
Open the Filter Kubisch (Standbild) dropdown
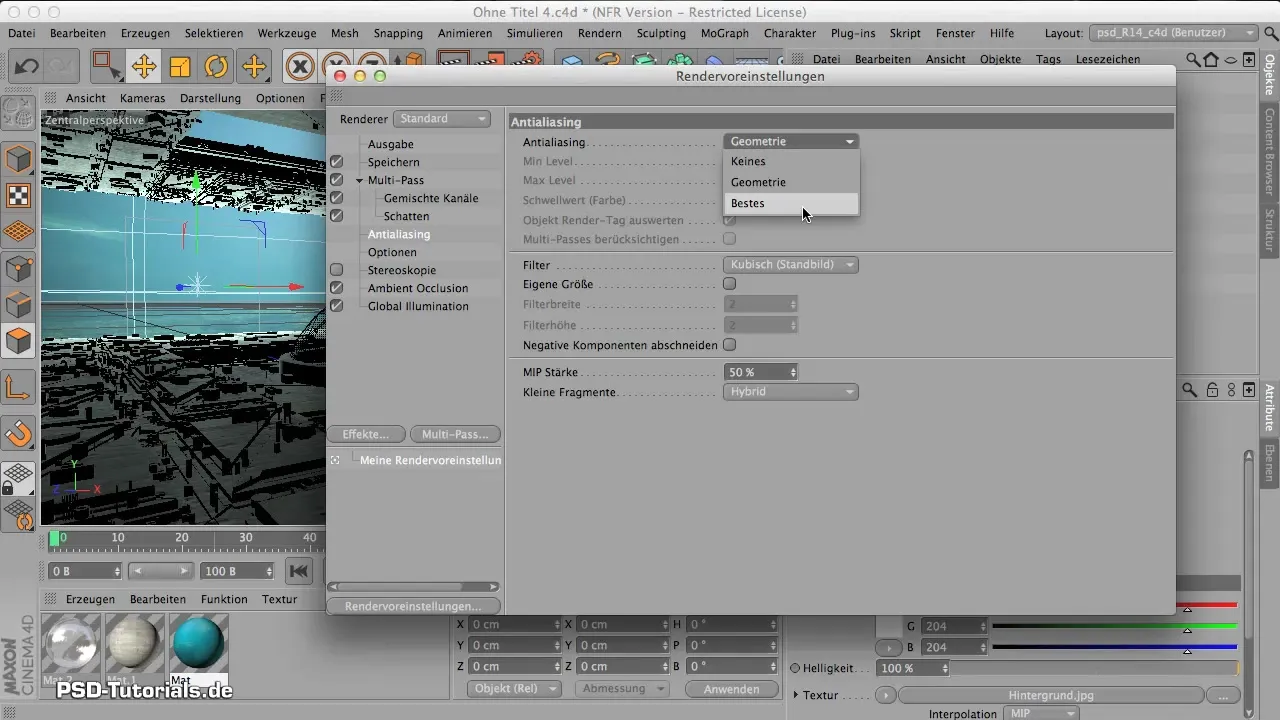(791, 265)
